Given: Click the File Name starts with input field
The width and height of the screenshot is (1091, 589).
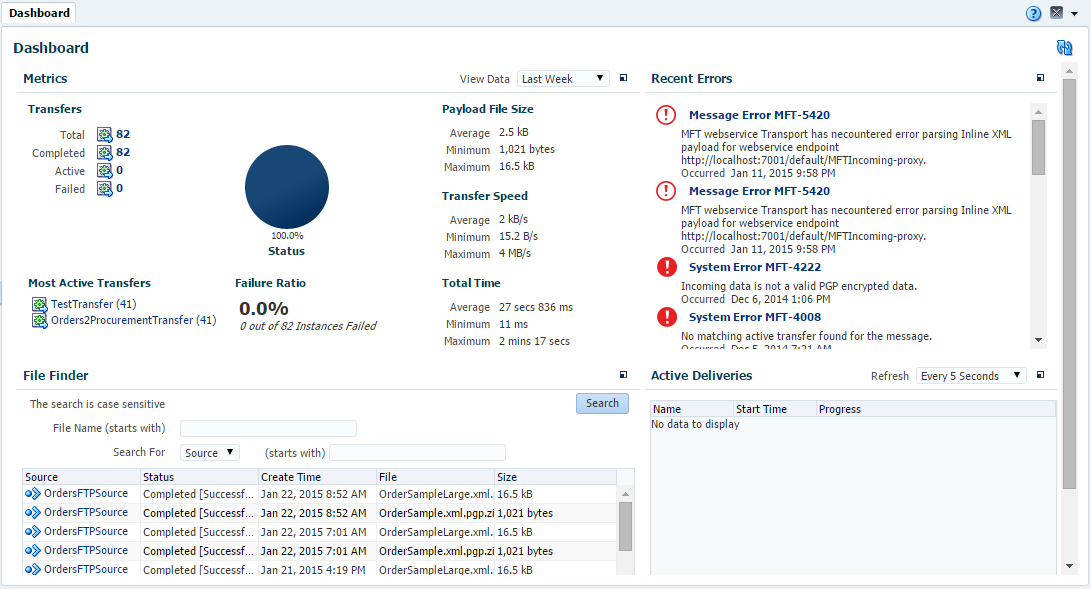Looking at the screenshot, I should [x=268, y=428].
